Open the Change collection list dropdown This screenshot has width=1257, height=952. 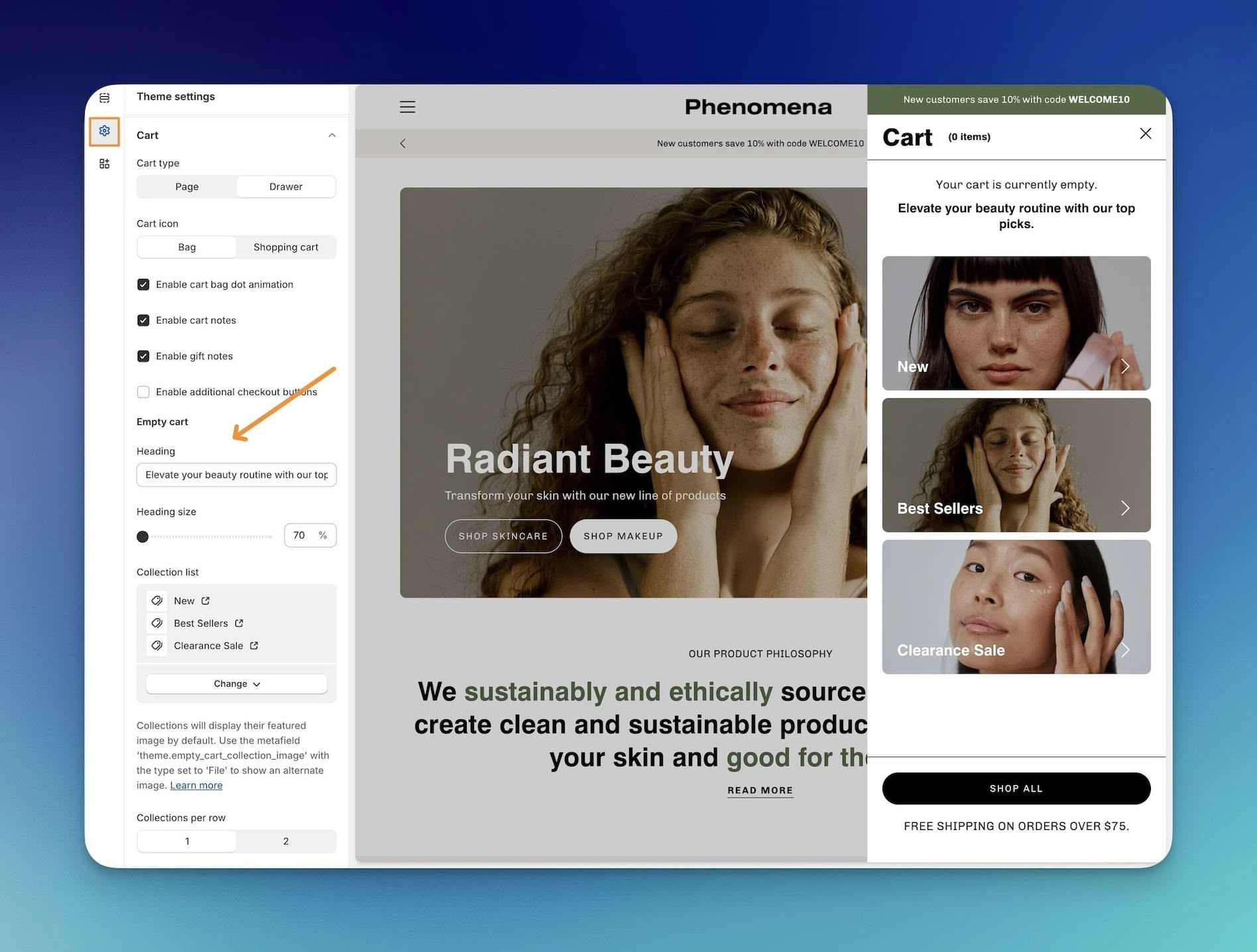[237, 684]
